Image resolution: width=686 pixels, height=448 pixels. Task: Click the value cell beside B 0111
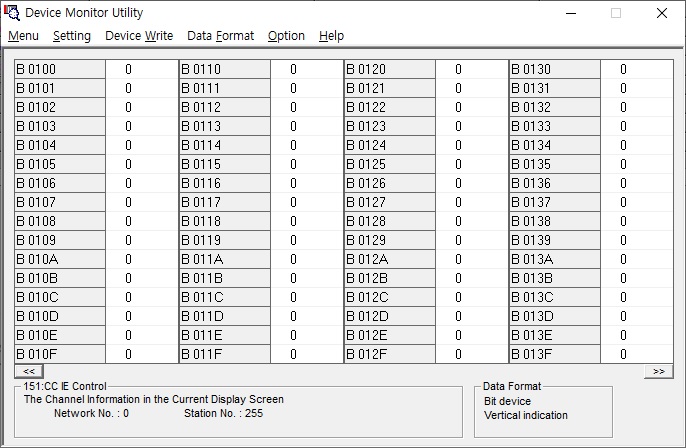click(307, 88)
